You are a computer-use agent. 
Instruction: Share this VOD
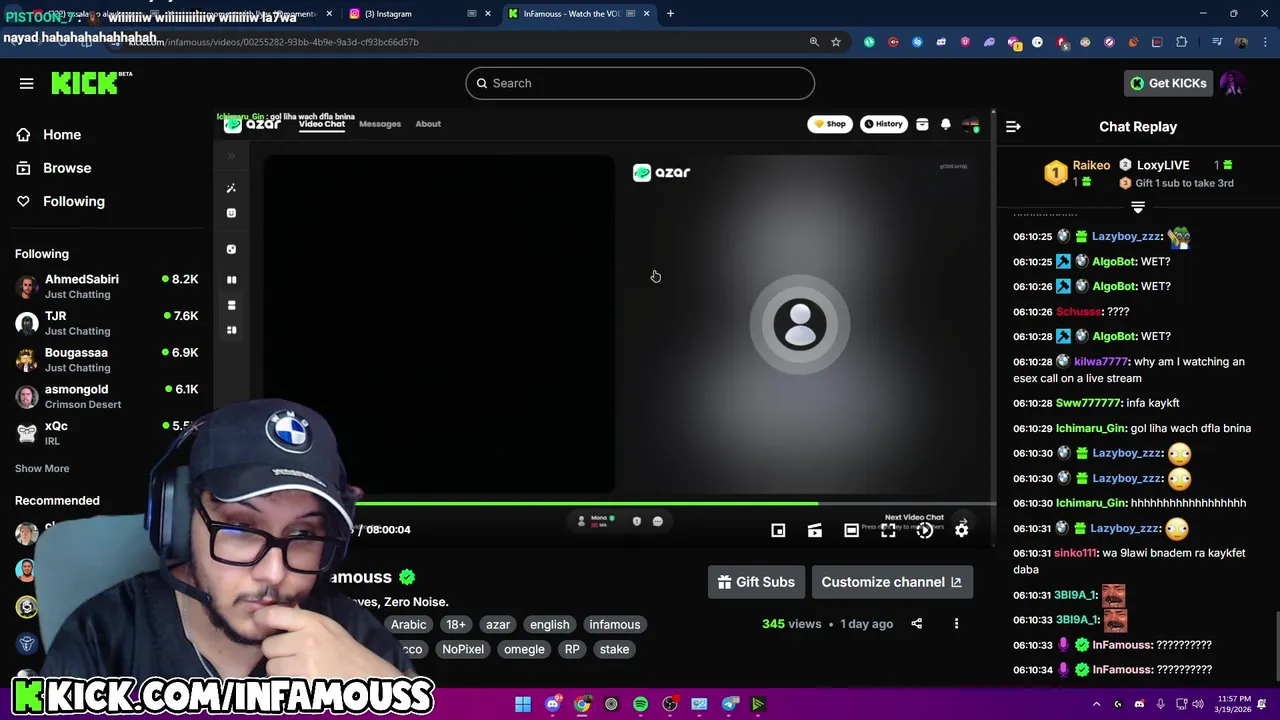[x=916, y=624]
